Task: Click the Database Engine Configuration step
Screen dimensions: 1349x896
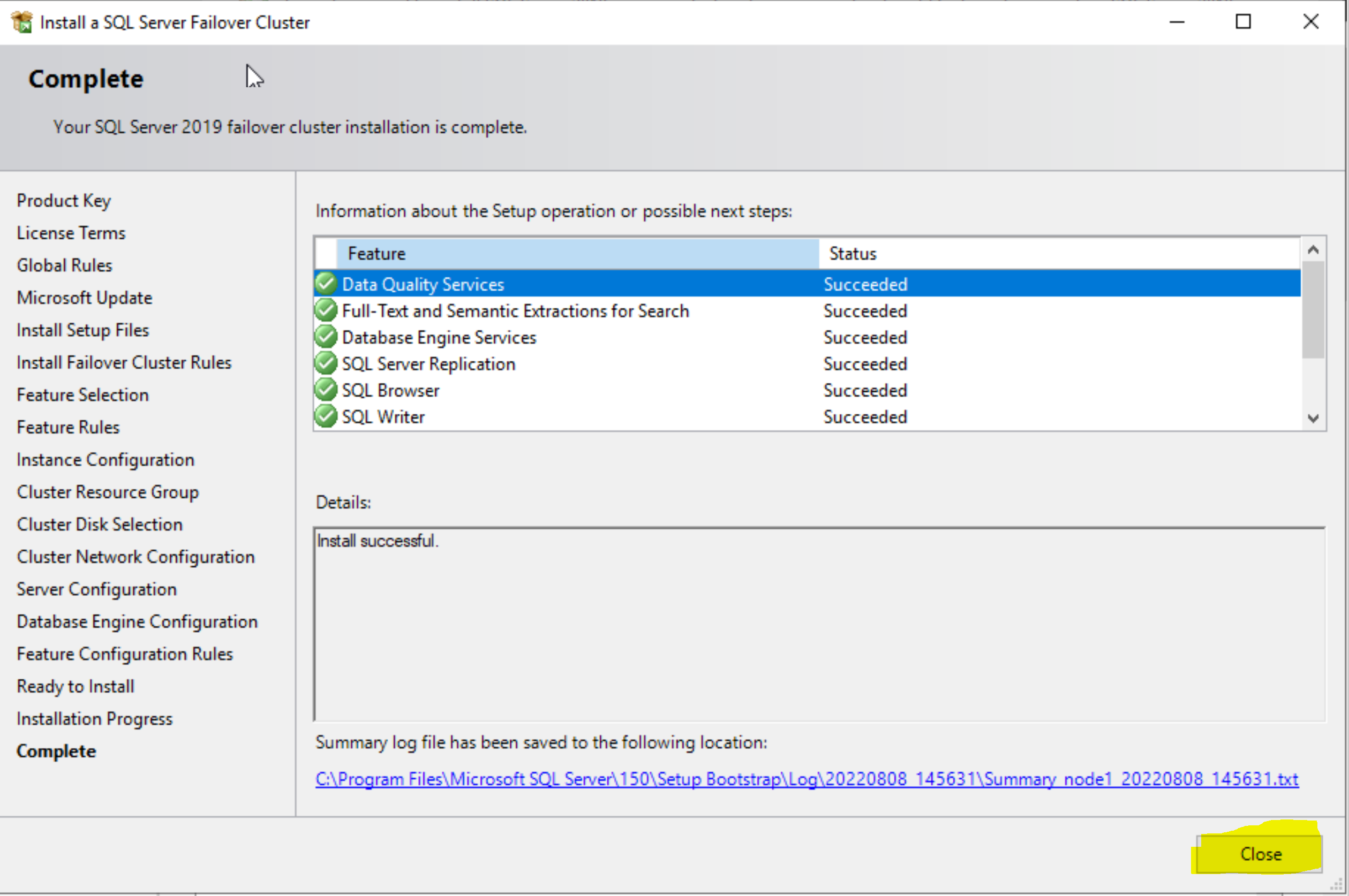Action: coord(137,622)
